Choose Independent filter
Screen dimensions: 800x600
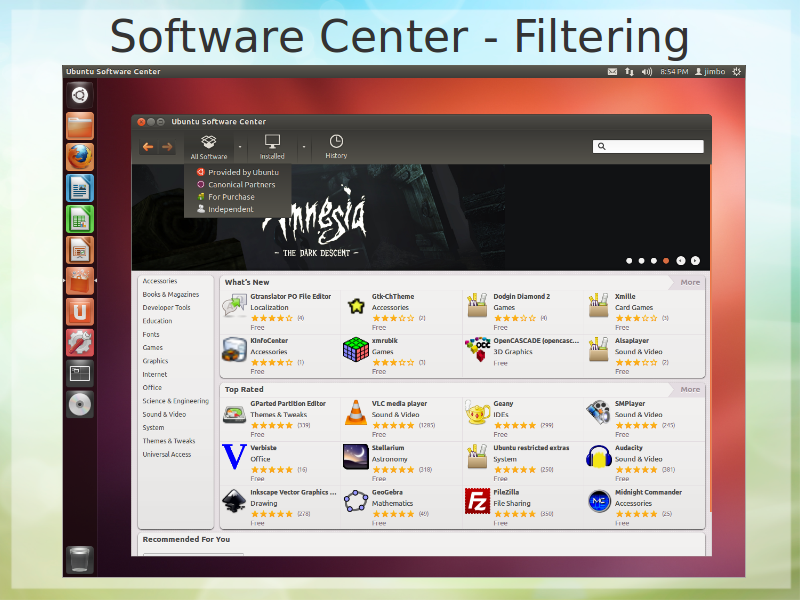pos(238,209)
